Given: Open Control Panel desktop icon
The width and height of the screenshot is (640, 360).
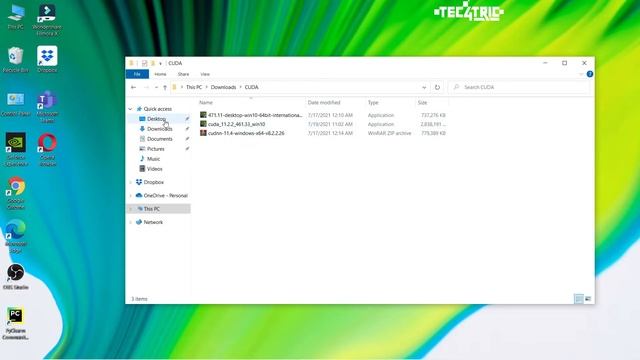Looking at the screenshot, I should pos(16,104).
